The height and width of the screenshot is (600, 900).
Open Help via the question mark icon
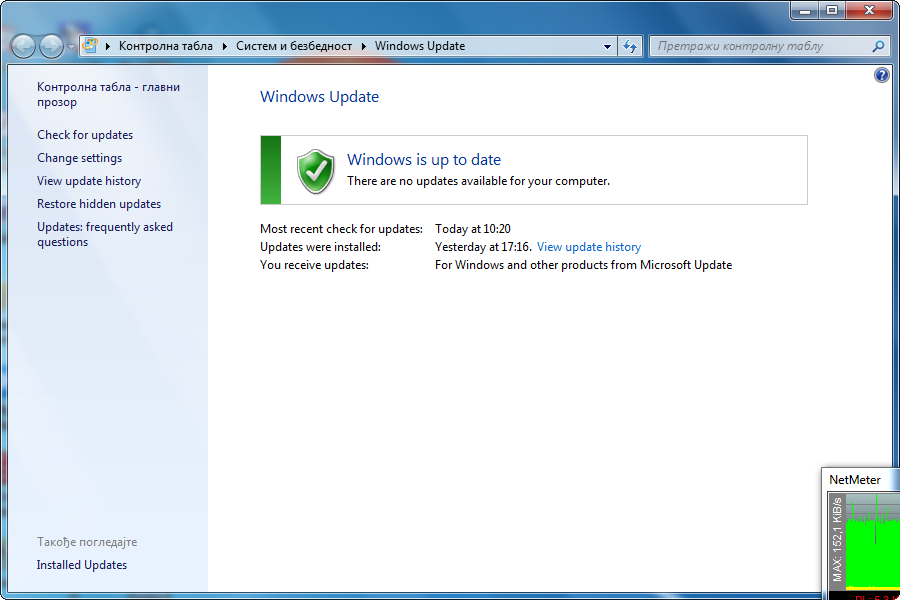[x=882, y=75]
